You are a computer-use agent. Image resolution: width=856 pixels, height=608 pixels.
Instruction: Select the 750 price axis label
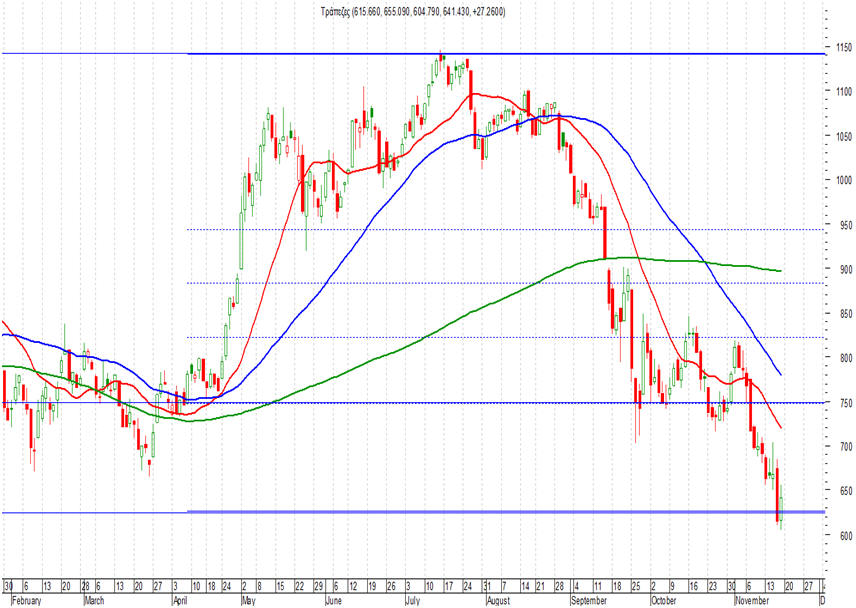[x=846, y=403]
